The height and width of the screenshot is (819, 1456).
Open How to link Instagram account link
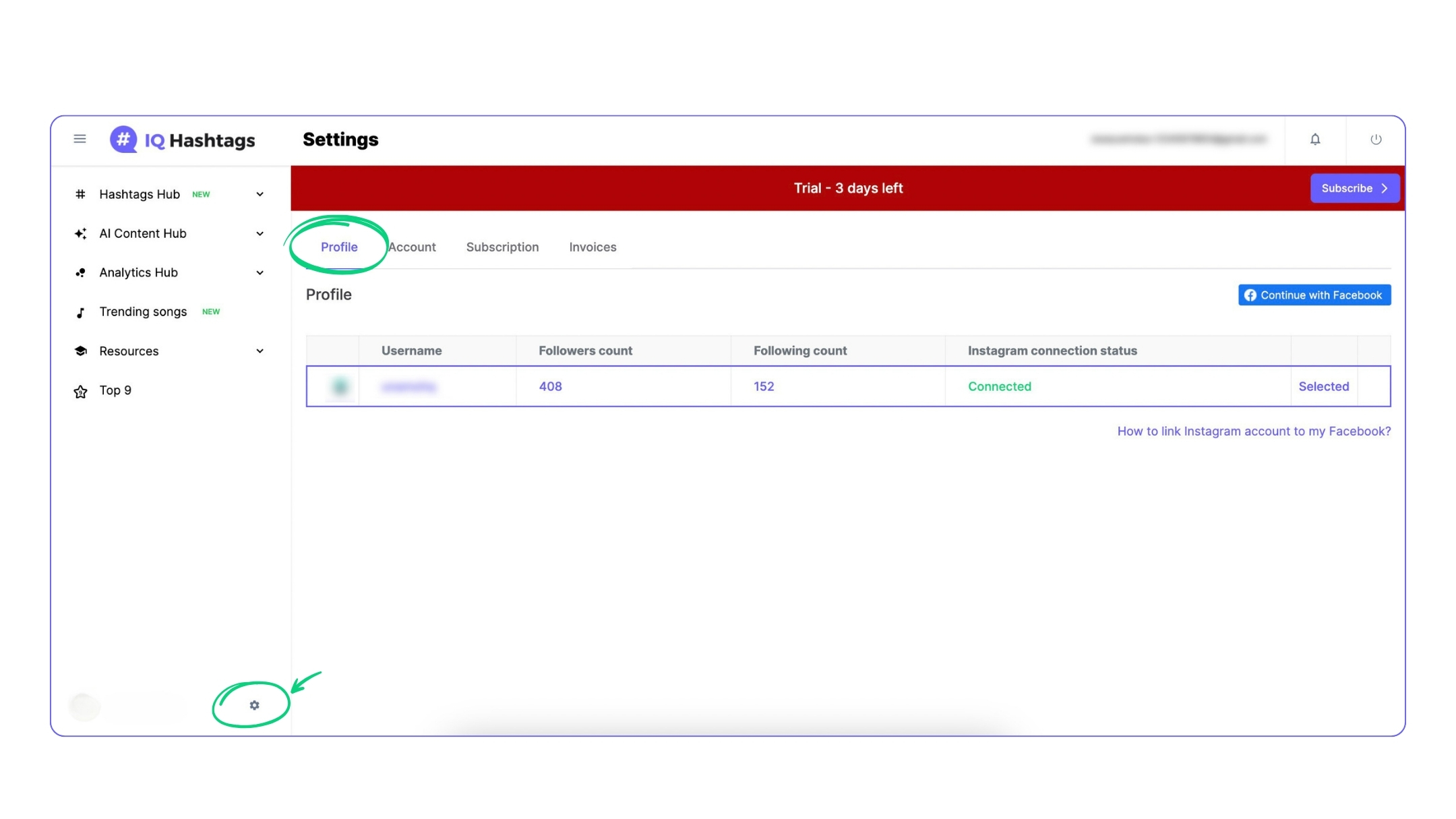1254,431
